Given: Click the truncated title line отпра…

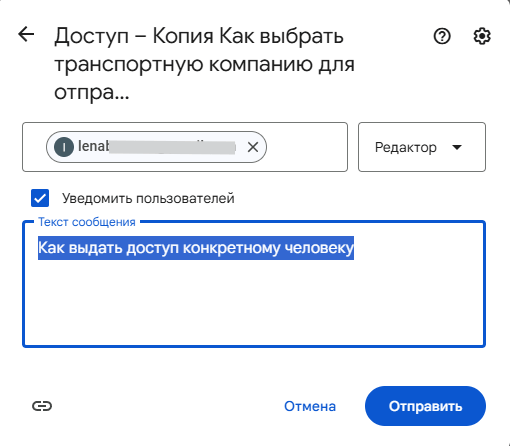Looking at the screenshot, I should [x=92, y=92].
